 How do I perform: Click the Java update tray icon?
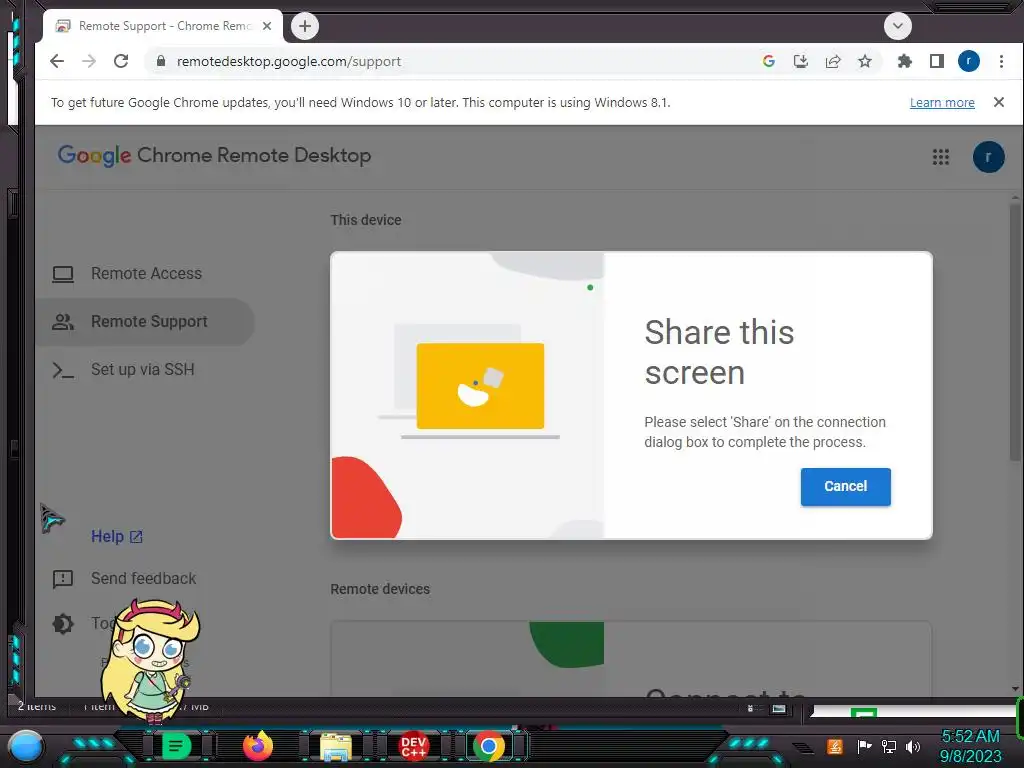click(x=835, y=746)
